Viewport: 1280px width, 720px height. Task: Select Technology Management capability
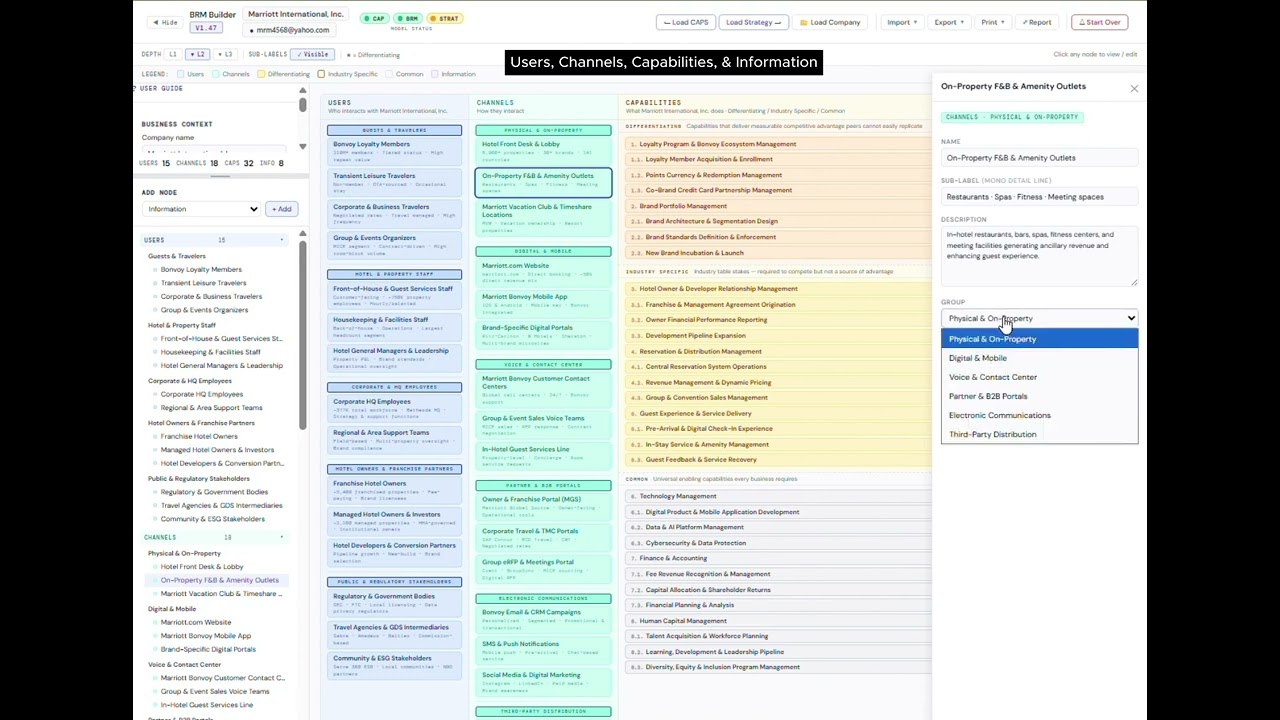776,496
